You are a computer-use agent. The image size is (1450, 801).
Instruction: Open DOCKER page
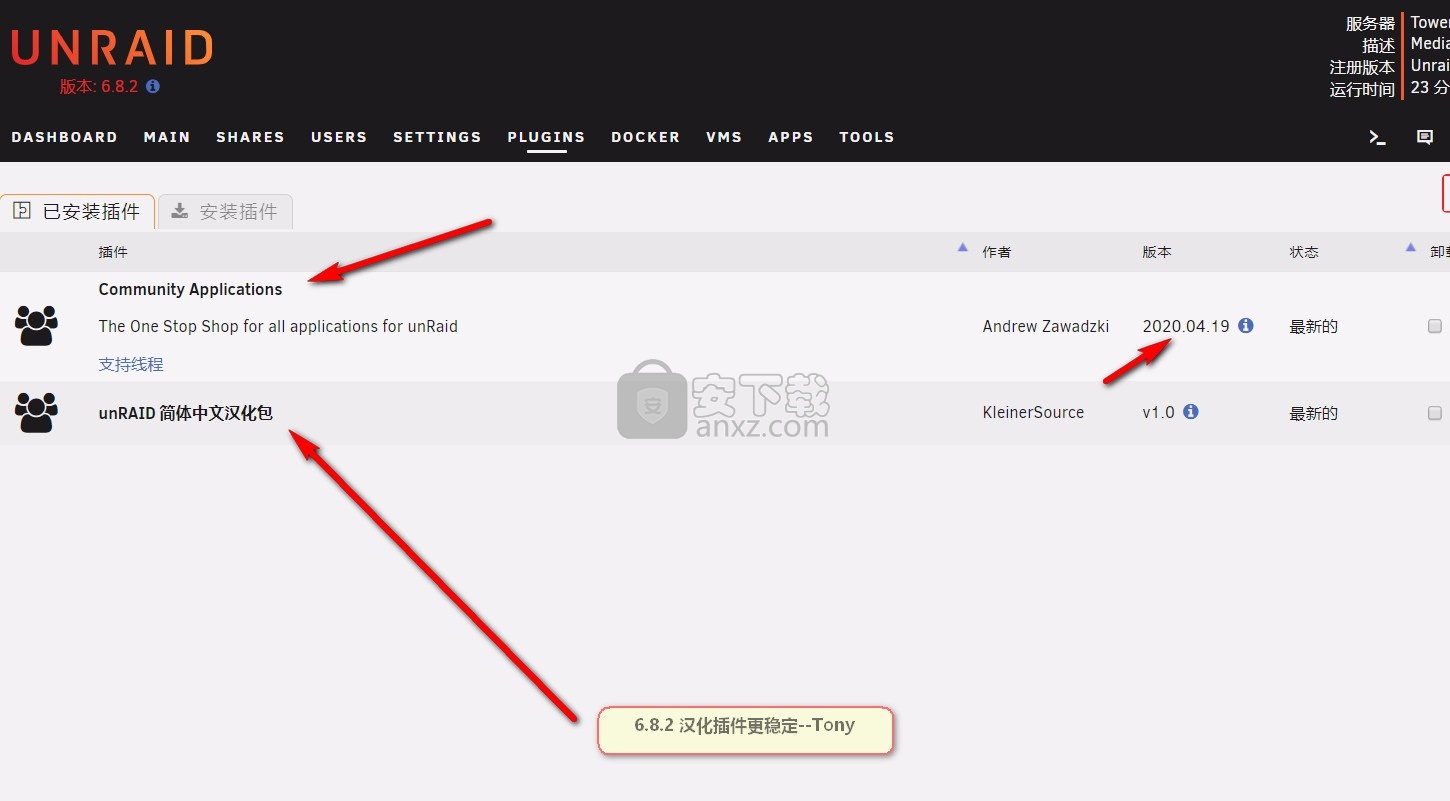(645, 137)
